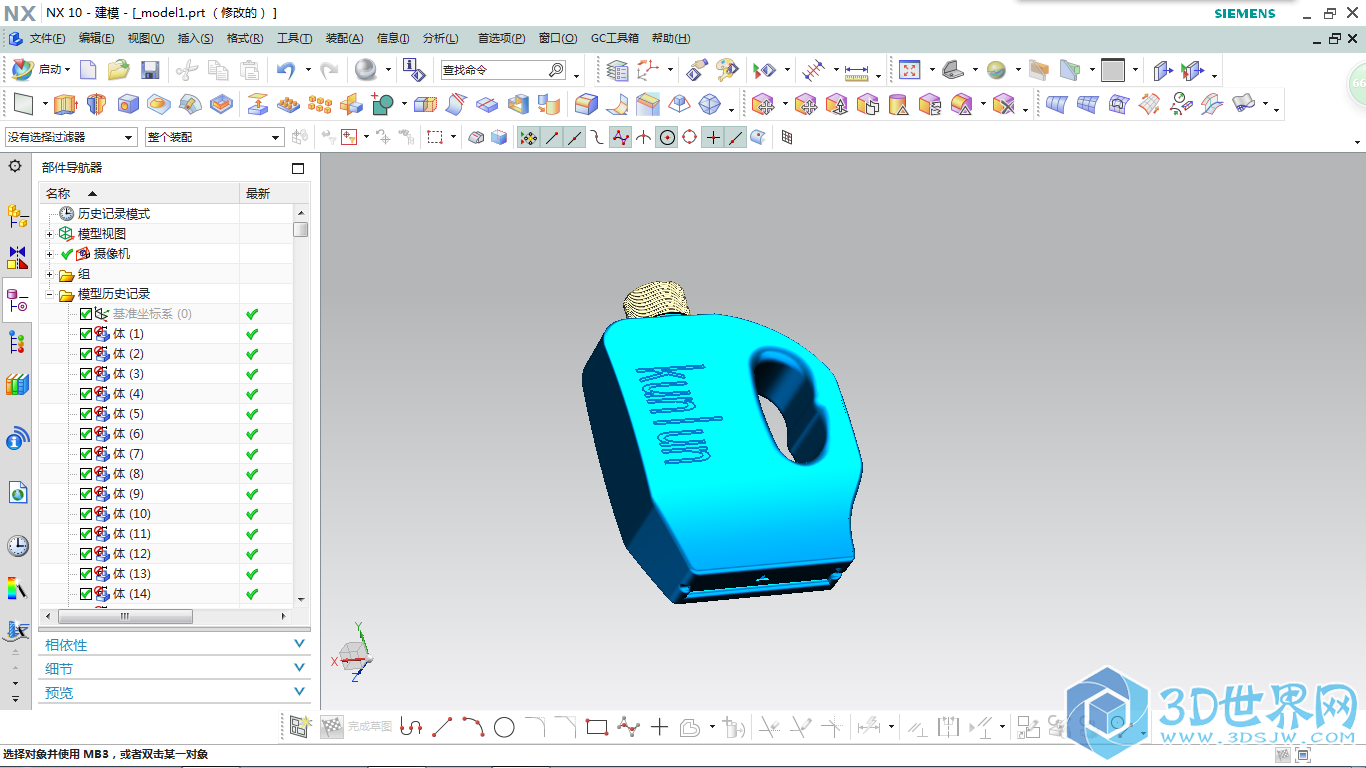
Task: Open the 文件(F) menu
Action: [x=47, y=38]
